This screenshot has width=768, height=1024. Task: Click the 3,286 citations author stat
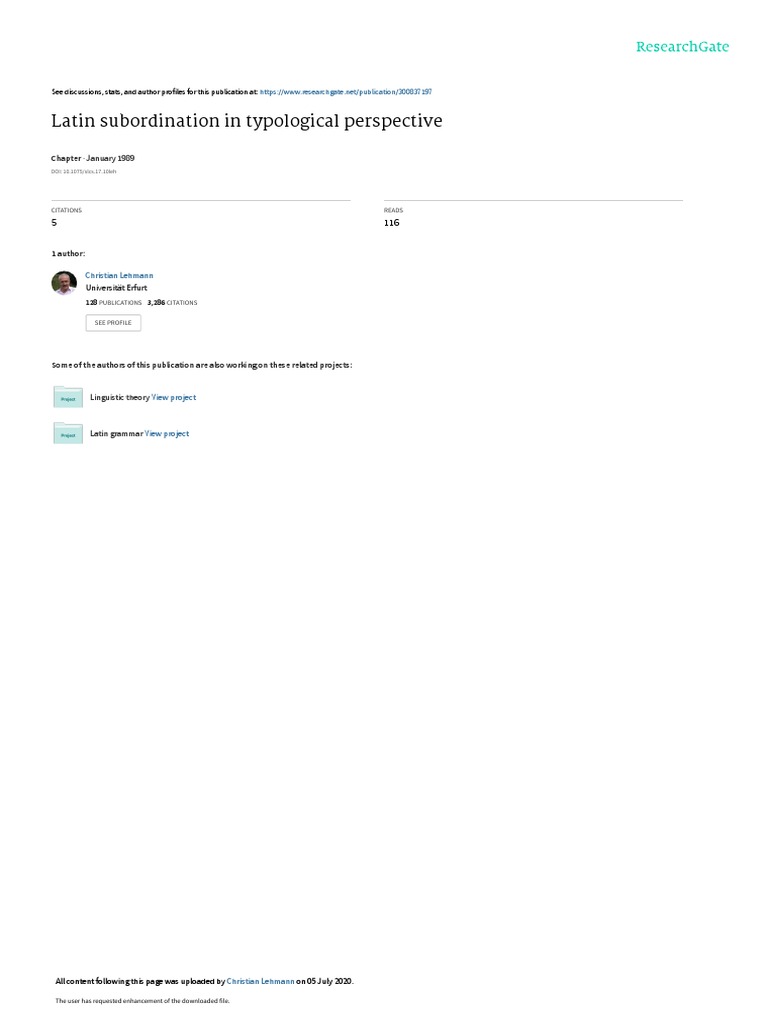(x=172, y=302)
